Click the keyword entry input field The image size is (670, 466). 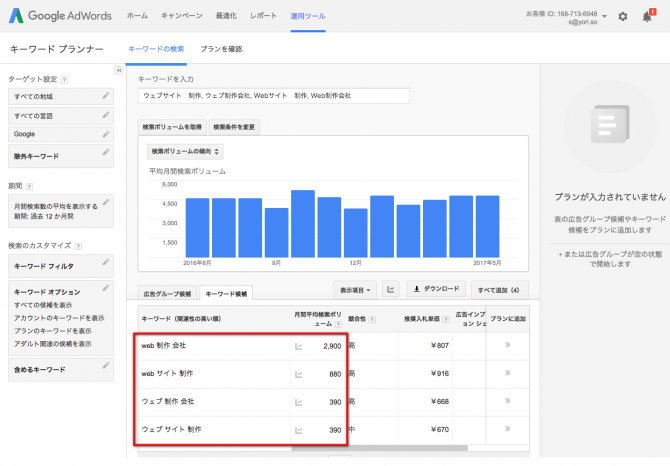274,96
